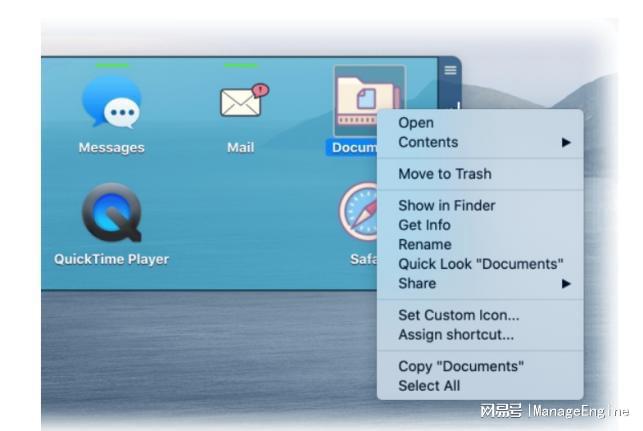Open the QuickTime Player icon
The image size is (643, 431).
coord(111,213)
